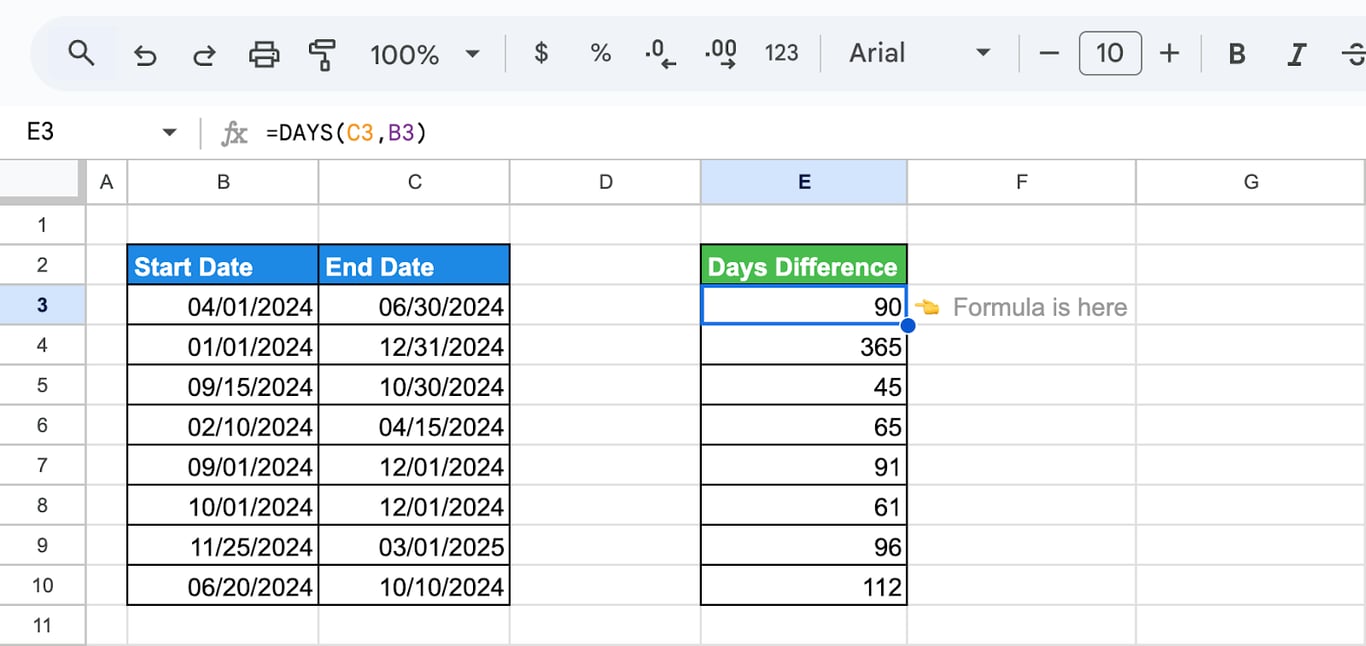Select column G header
Screen dimensions: 1366x646
1251,182
